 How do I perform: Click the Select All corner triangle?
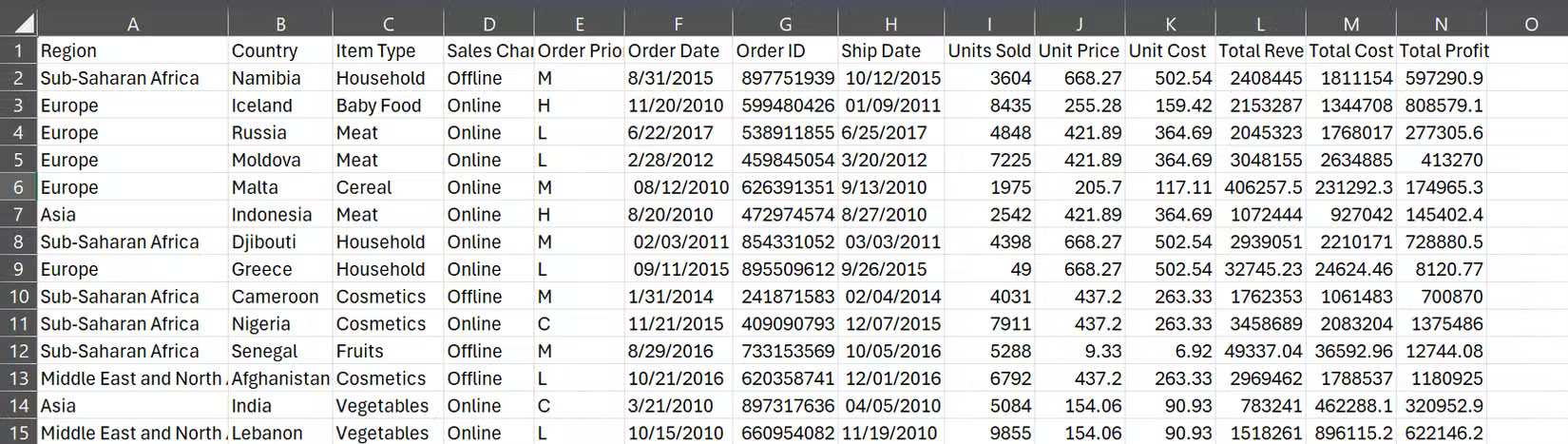pos(19,23)
